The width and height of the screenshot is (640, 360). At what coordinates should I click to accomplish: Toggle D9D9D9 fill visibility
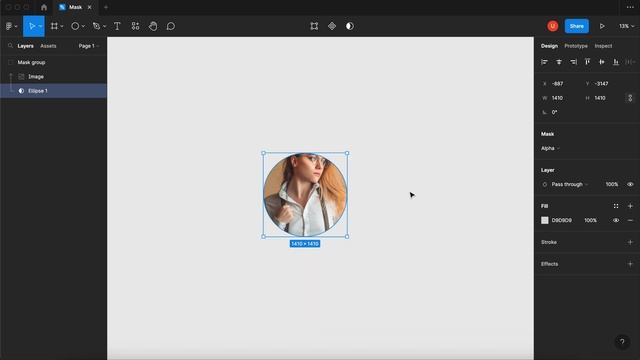point(616,220)
